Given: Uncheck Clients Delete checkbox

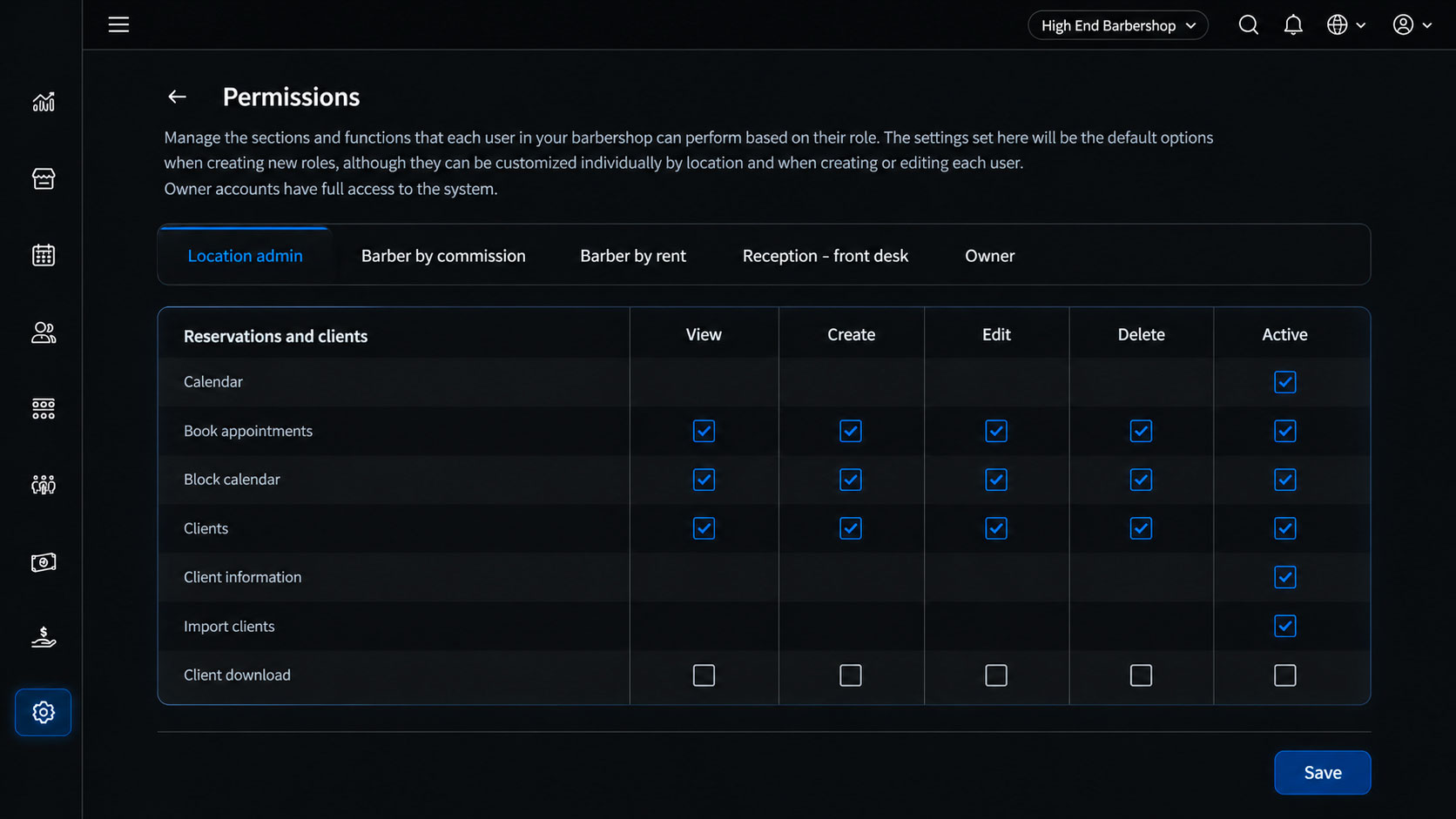Looking at the screenshot, I should coord(1141,528).
